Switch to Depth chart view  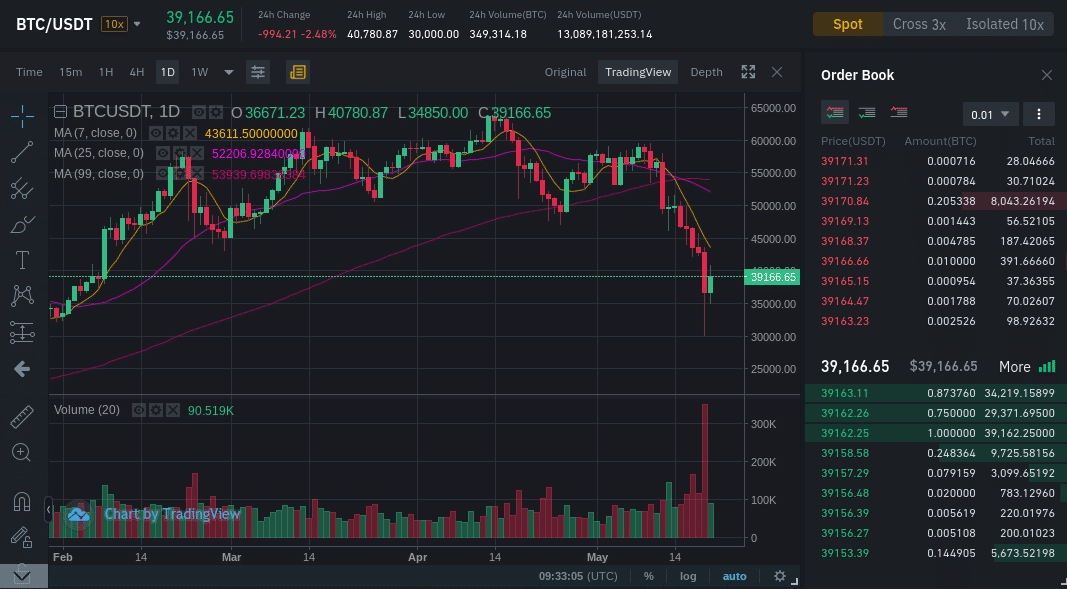pos(706,72)
